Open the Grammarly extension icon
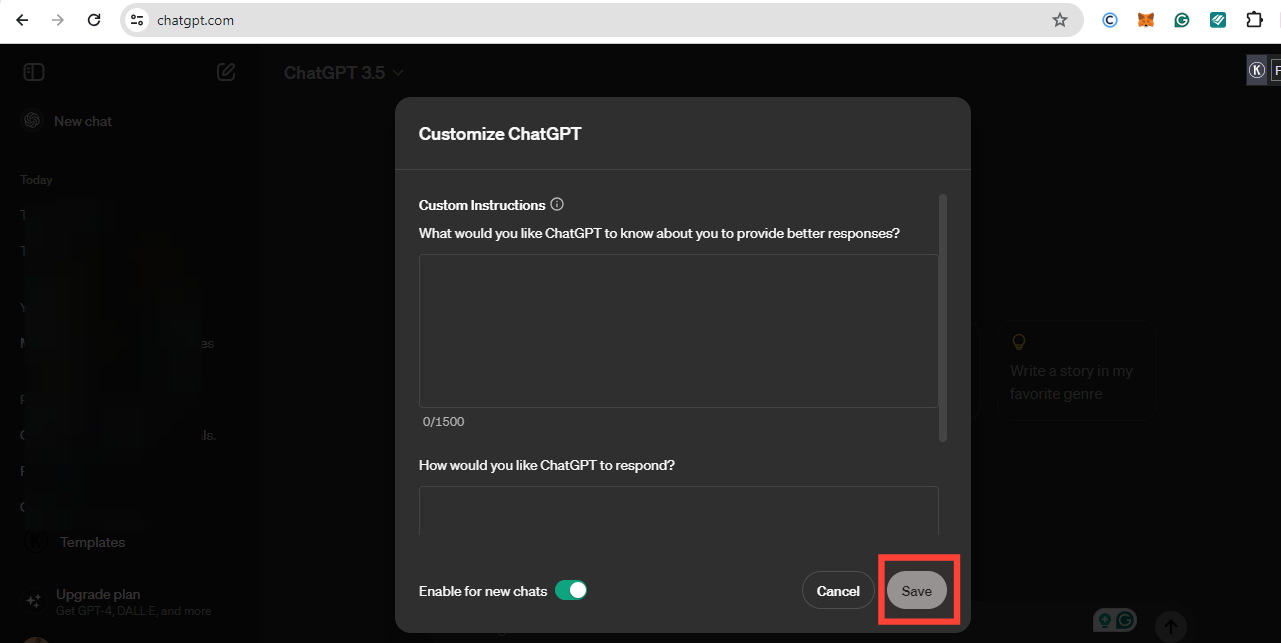The width and height of the screenshot is (1281, 643). coord(1182,20)
